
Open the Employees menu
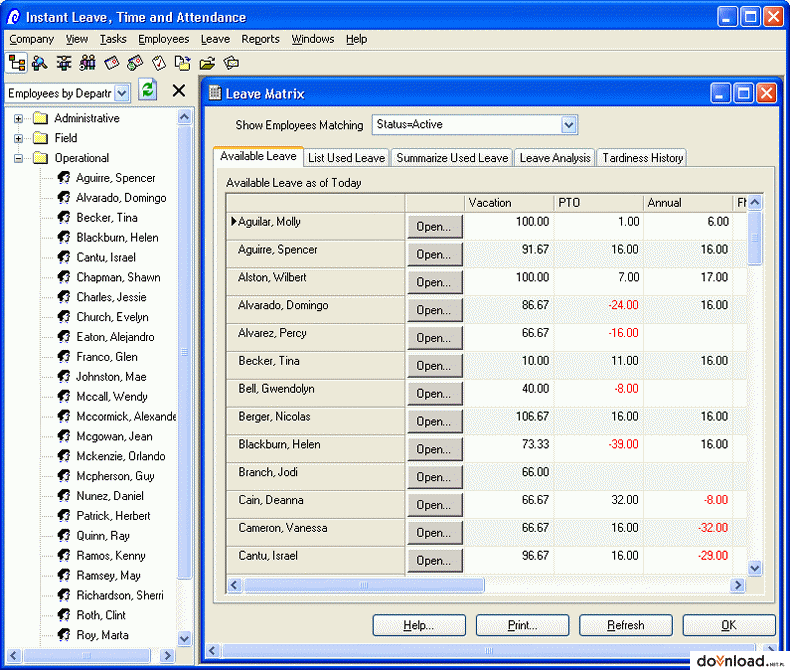point(164,39)
